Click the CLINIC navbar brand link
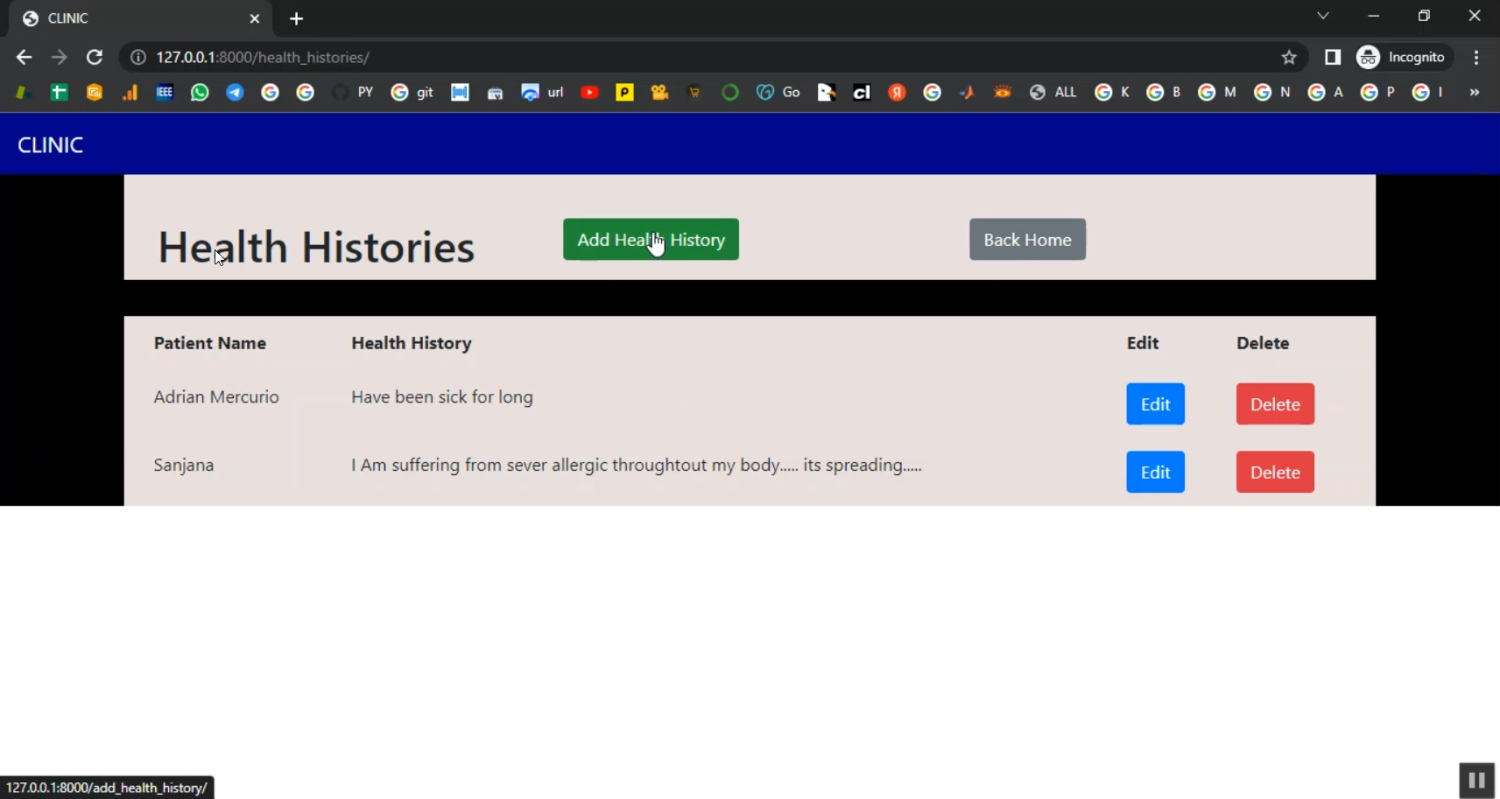 (x=50, y=145)
